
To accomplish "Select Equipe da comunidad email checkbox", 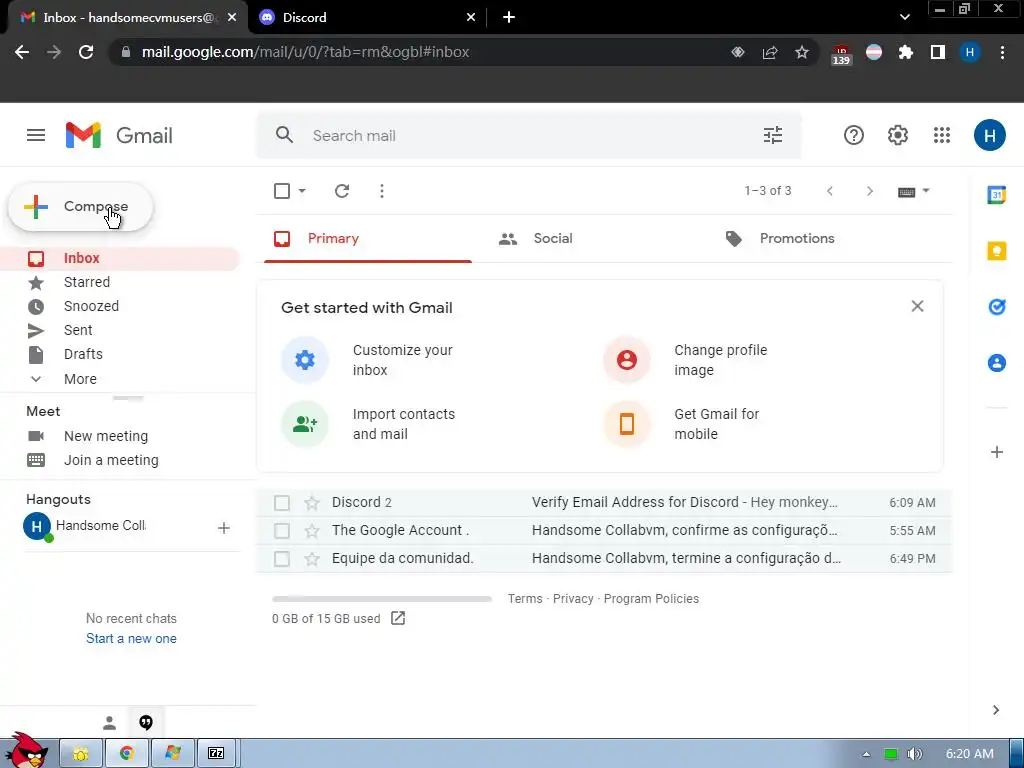I will [281, 558].
